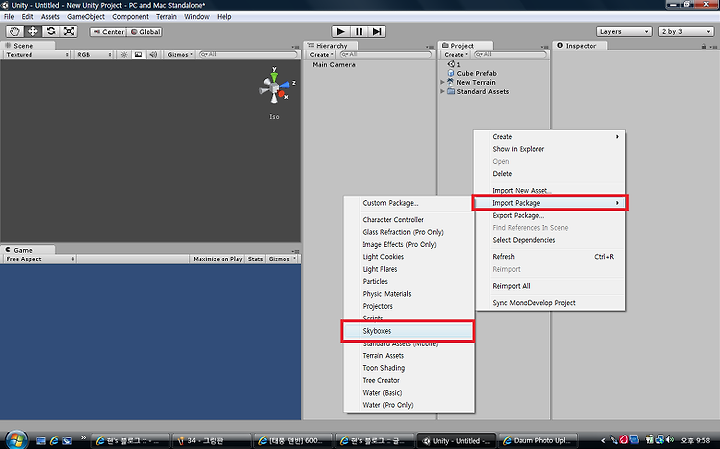
Task: Click the Project search field
Action: point(510,54)
